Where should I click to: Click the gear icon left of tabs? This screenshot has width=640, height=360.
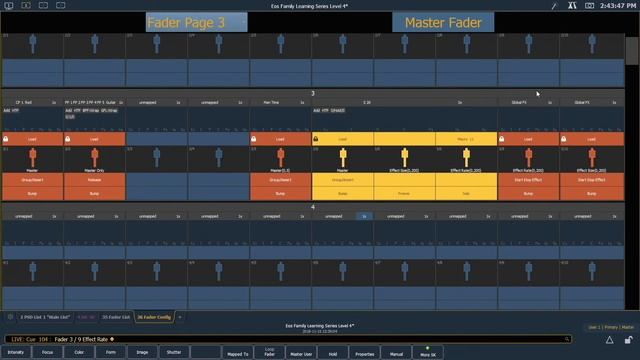coord(10,317)
